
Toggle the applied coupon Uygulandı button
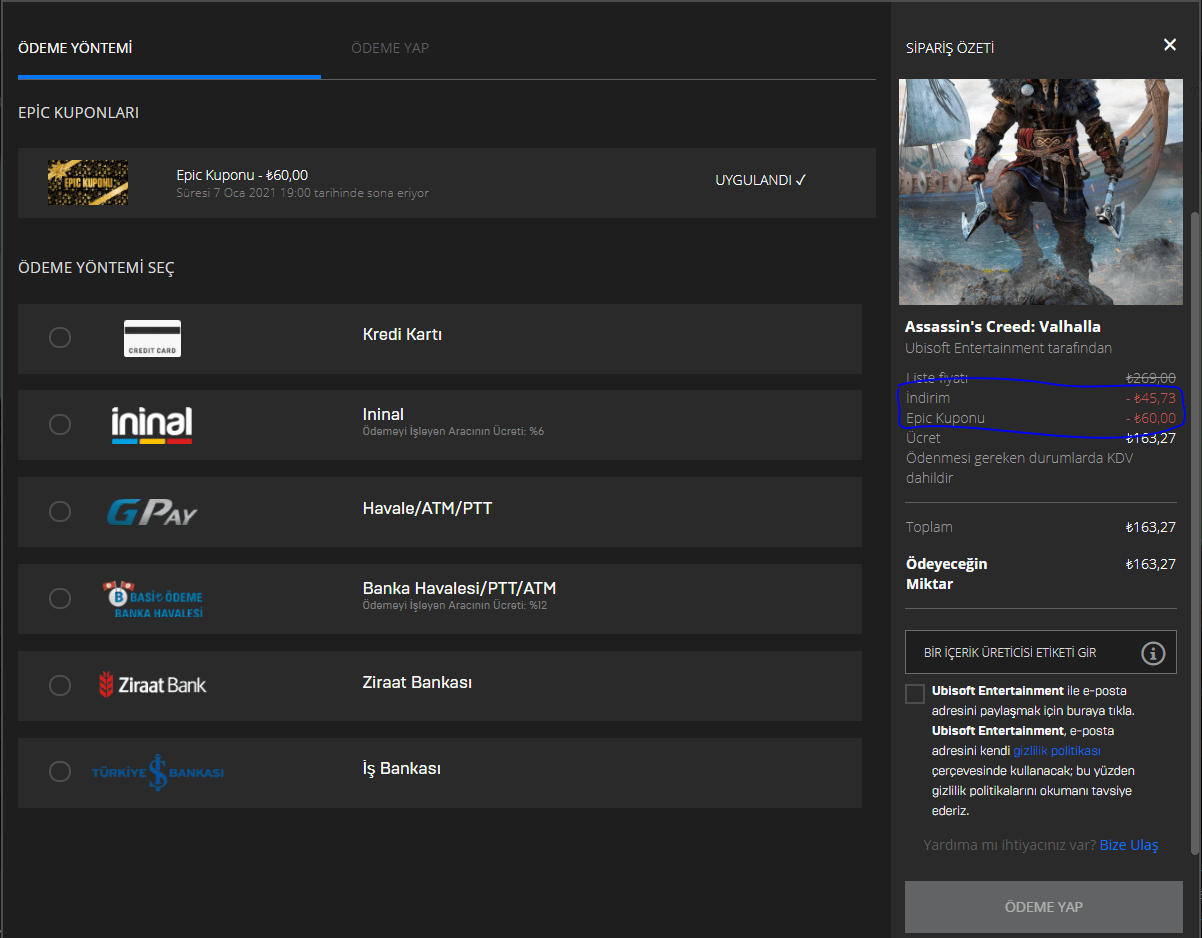point(761,181)
